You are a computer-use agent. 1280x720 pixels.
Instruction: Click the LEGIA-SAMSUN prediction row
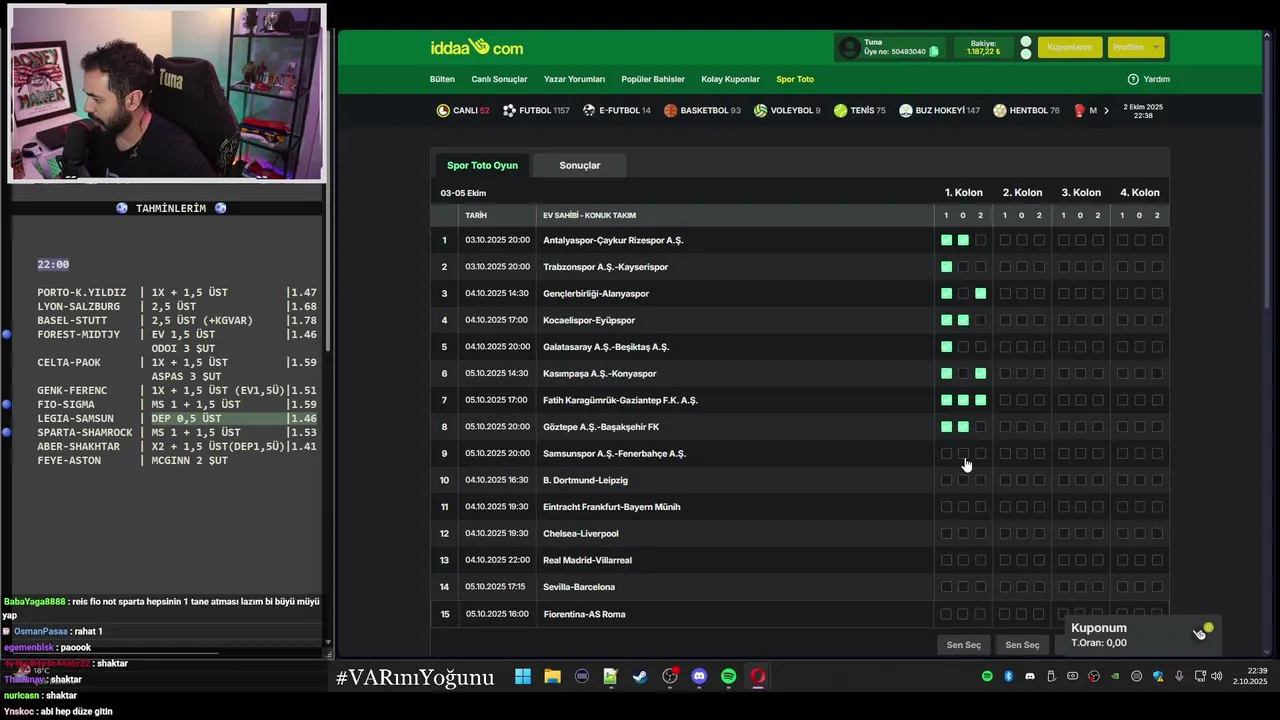(176, 418)
